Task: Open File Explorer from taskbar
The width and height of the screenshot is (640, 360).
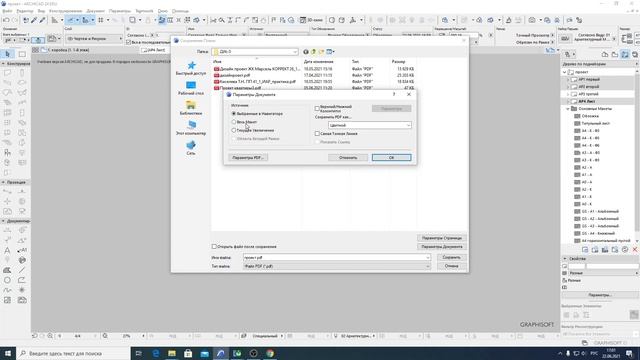Action: pyautogui.click(x=172, y=353)
